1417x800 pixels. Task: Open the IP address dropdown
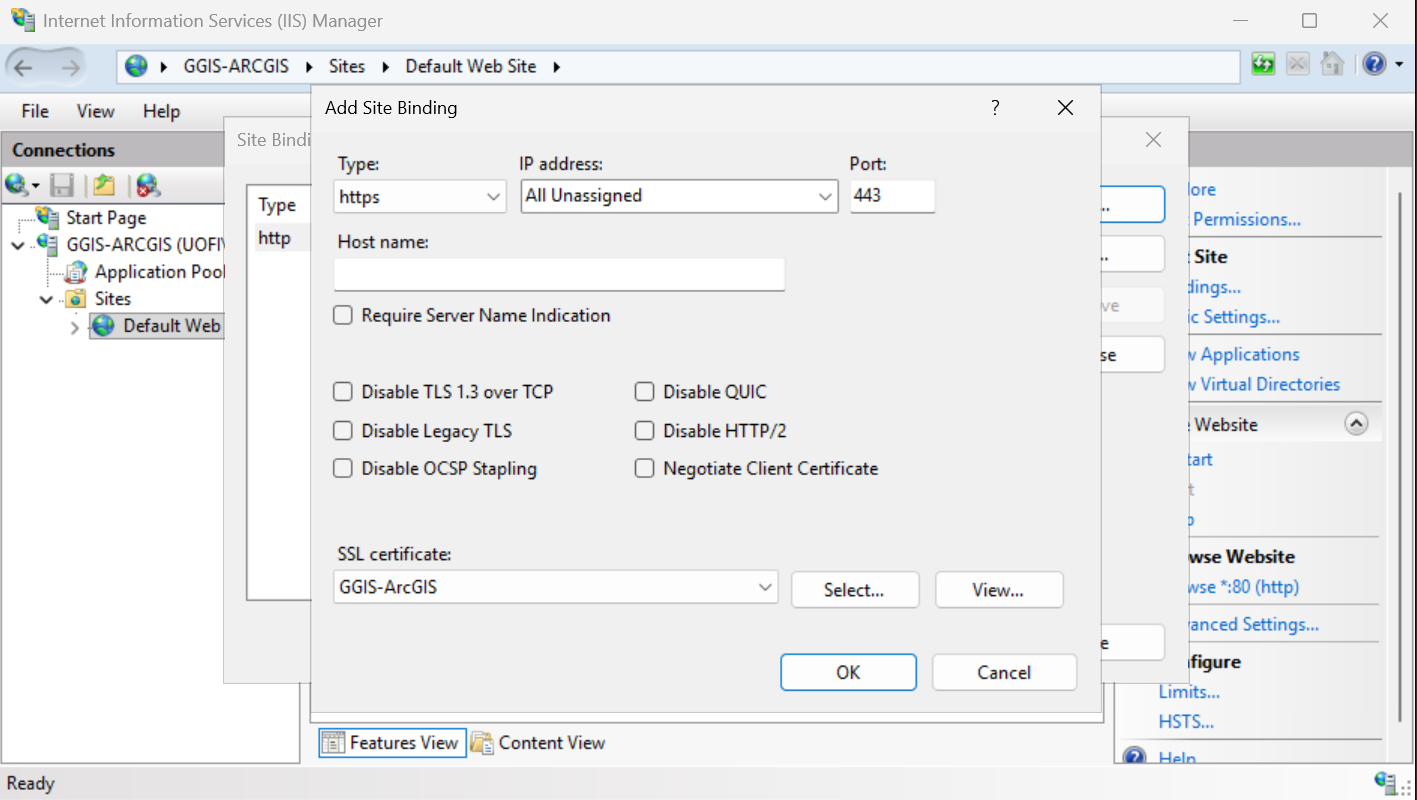tap(679, 197)
